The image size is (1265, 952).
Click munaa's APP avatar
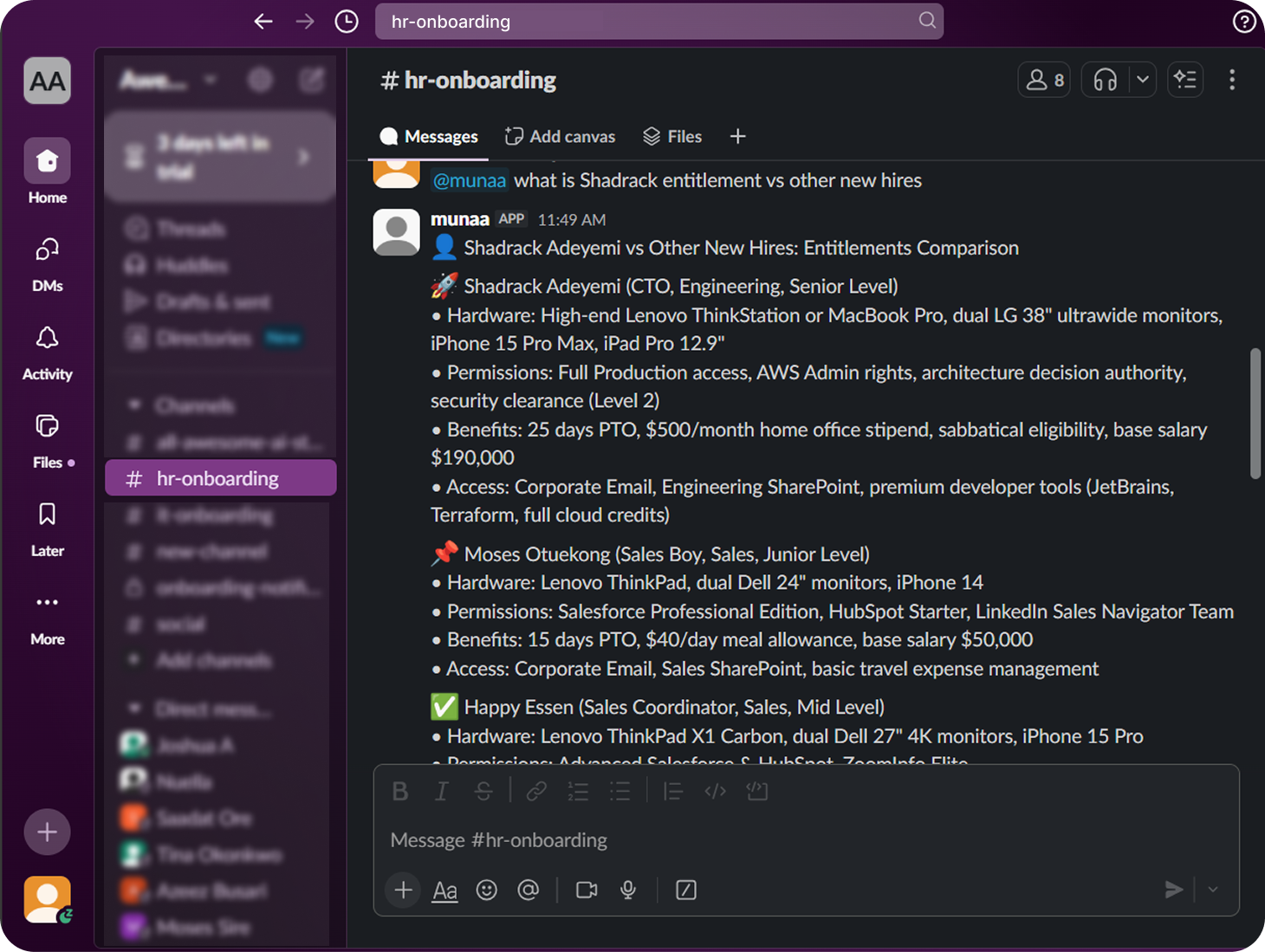(x=397, y=232)
